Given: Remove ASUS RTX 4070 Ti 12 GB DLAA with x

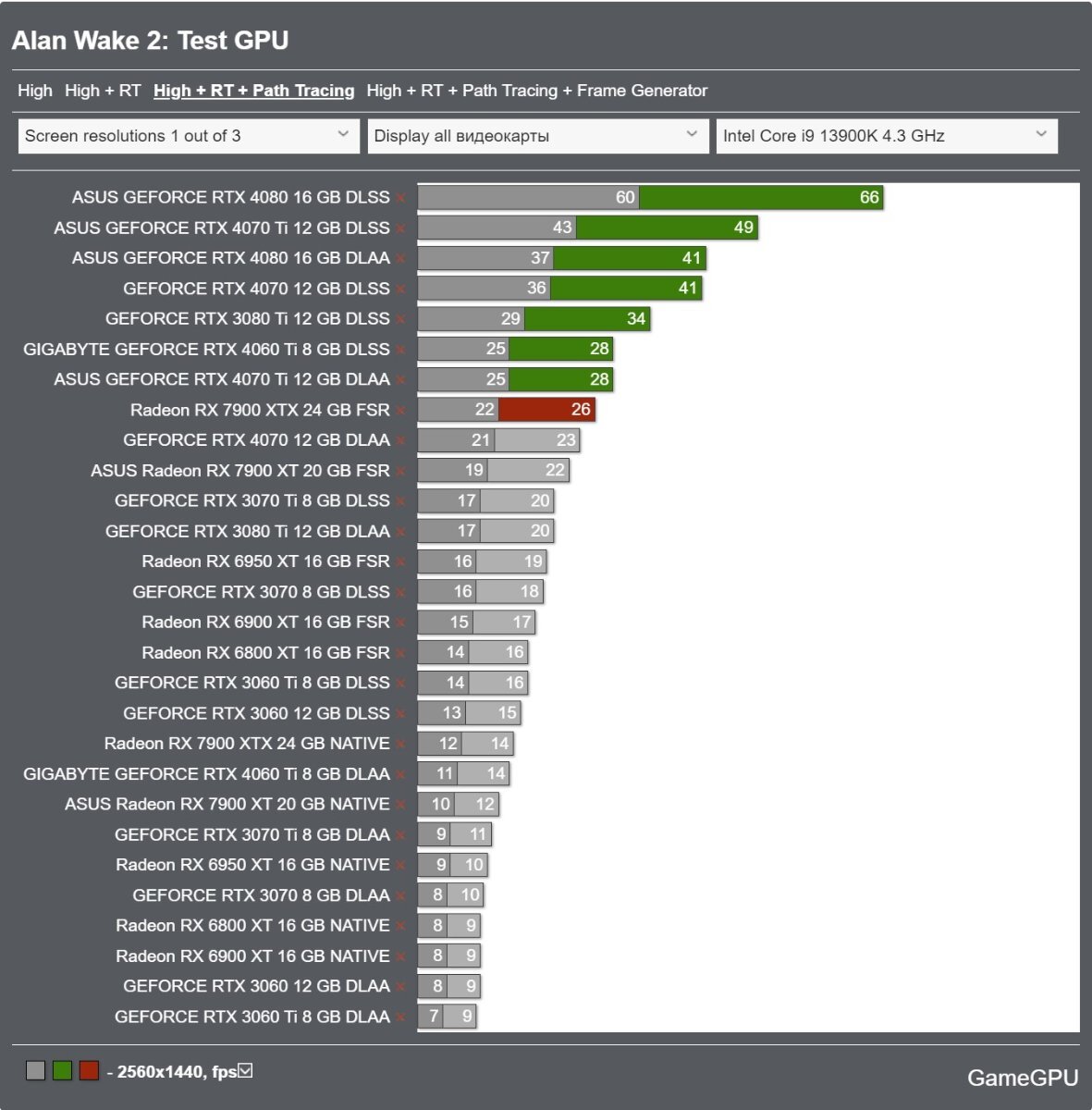Looking at the screenshot, I should (x=400, y=380).
